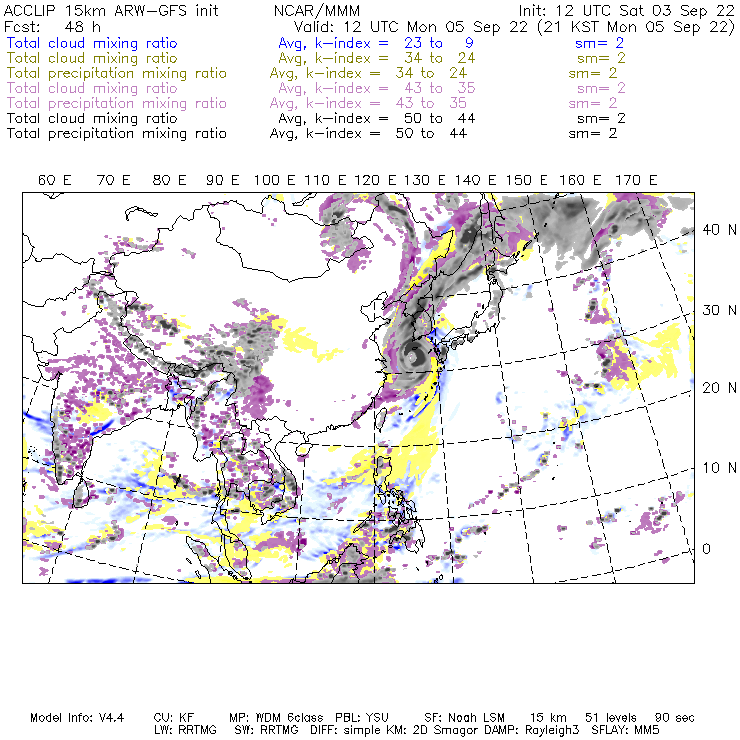Click the '60 E' longitude label
Screen dimensions: 740x740
55,180
